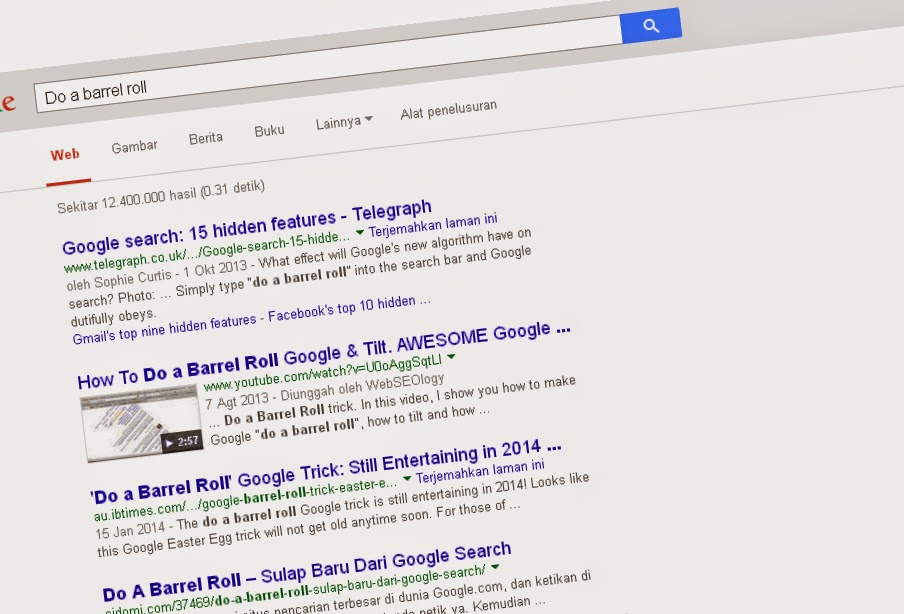Open "'Do a Barrel Roll' Google Trick: Still Entertaining" result
This screenshot has width=904, height=614.
[x=326, y=472]
